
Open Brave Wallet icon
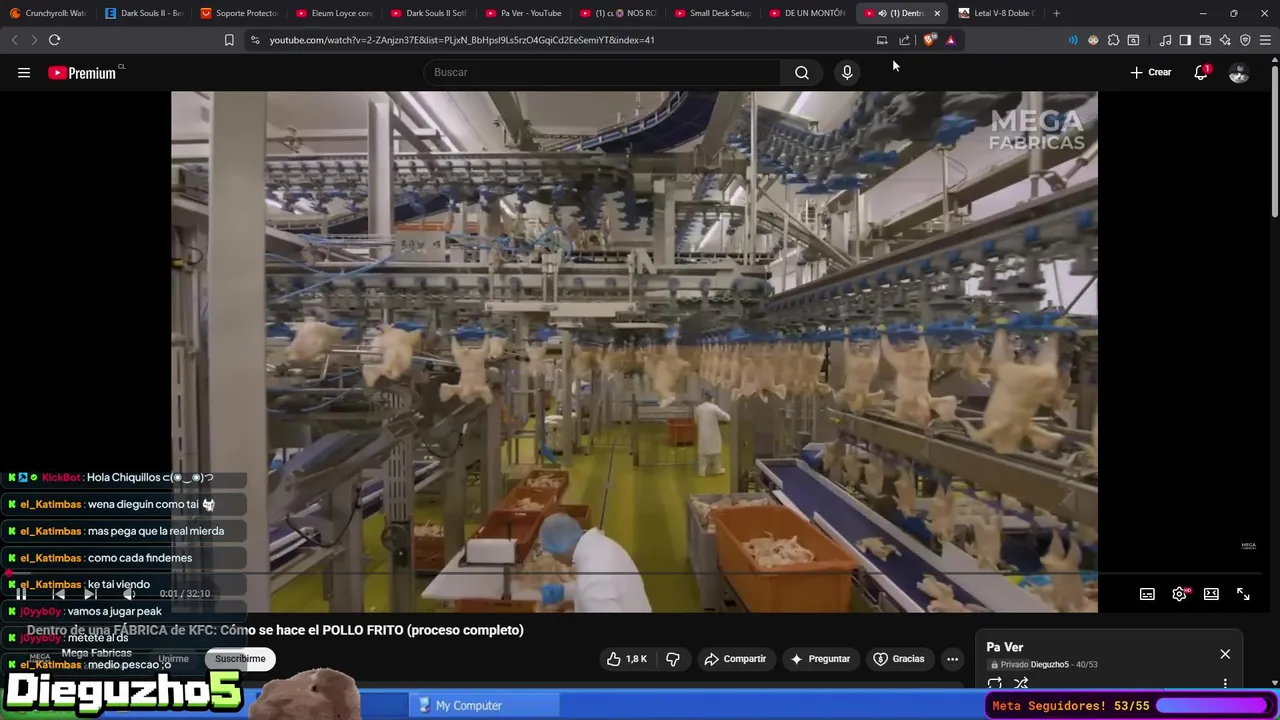[x=1205, y=40]
